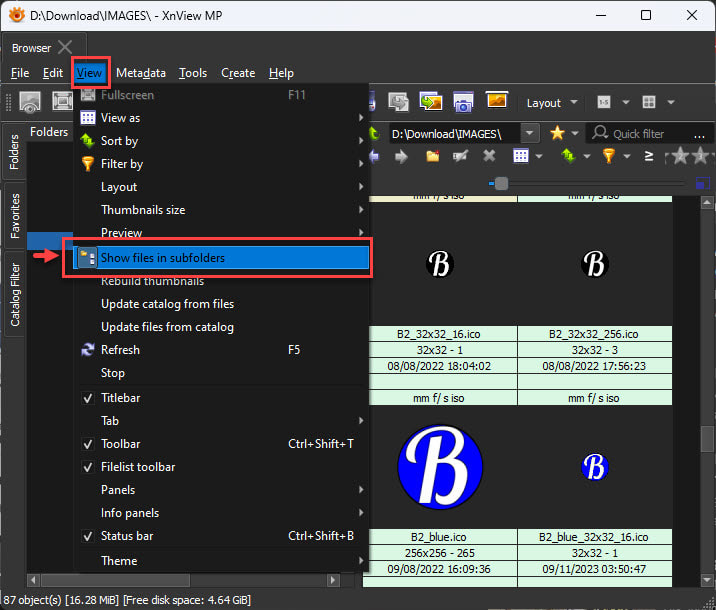Open the dropdown arrow beside the grid layout icon
This screenshot has width=716, height=610.
pos(671,102)
